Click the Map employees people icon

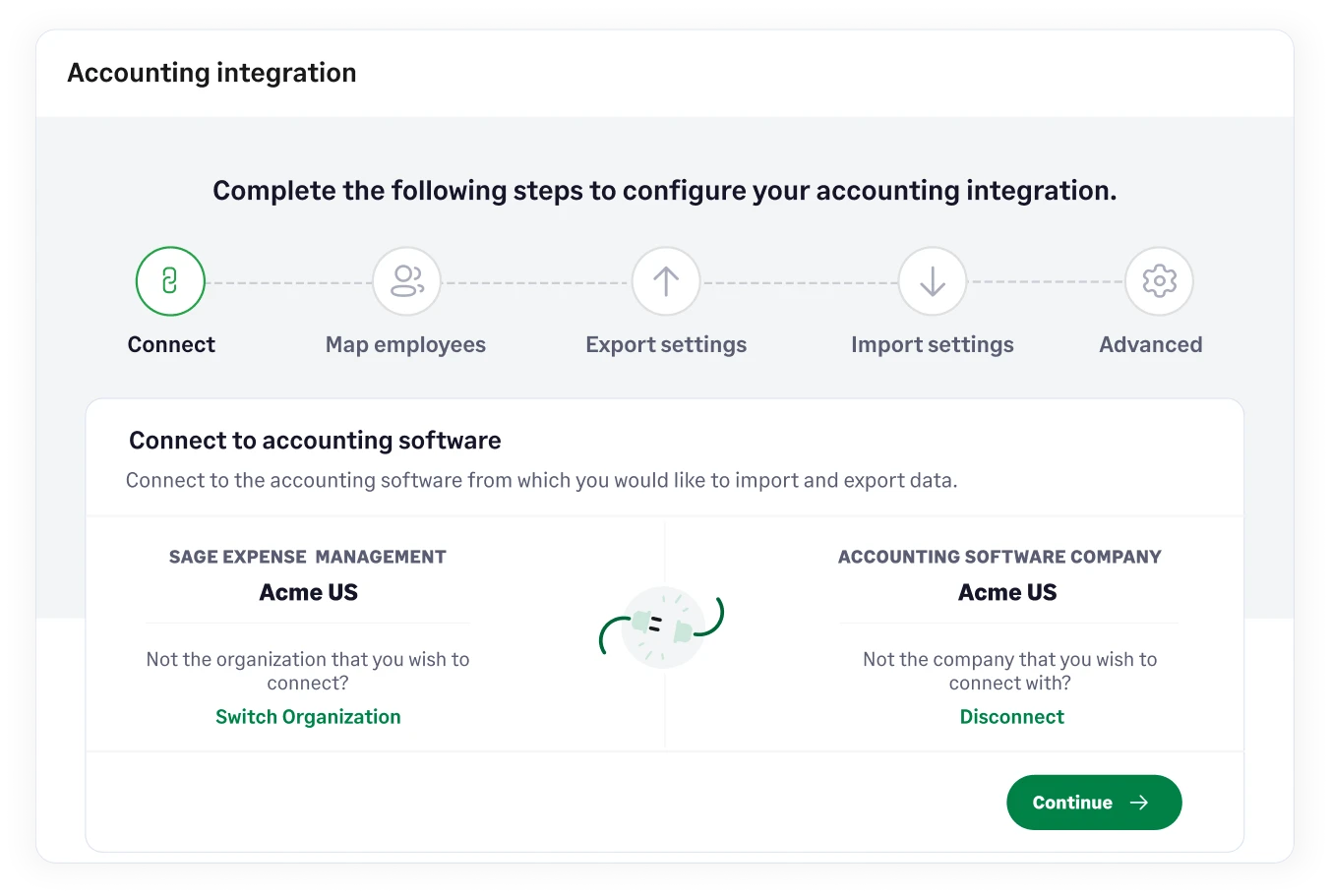pos(405,280)
